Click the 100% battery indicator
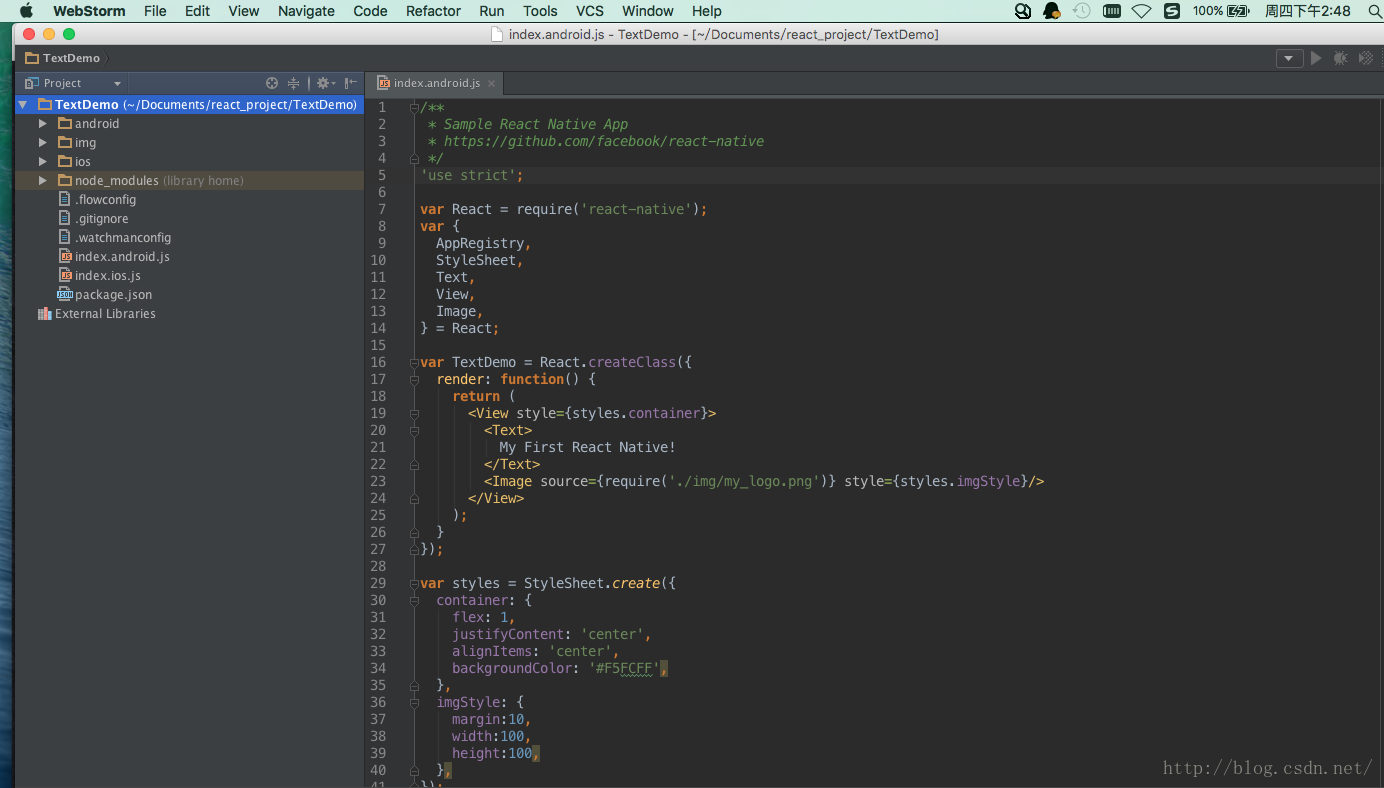Viewport: 1384px width, 788px height. pyautogui.click(x=1221, y=11)
